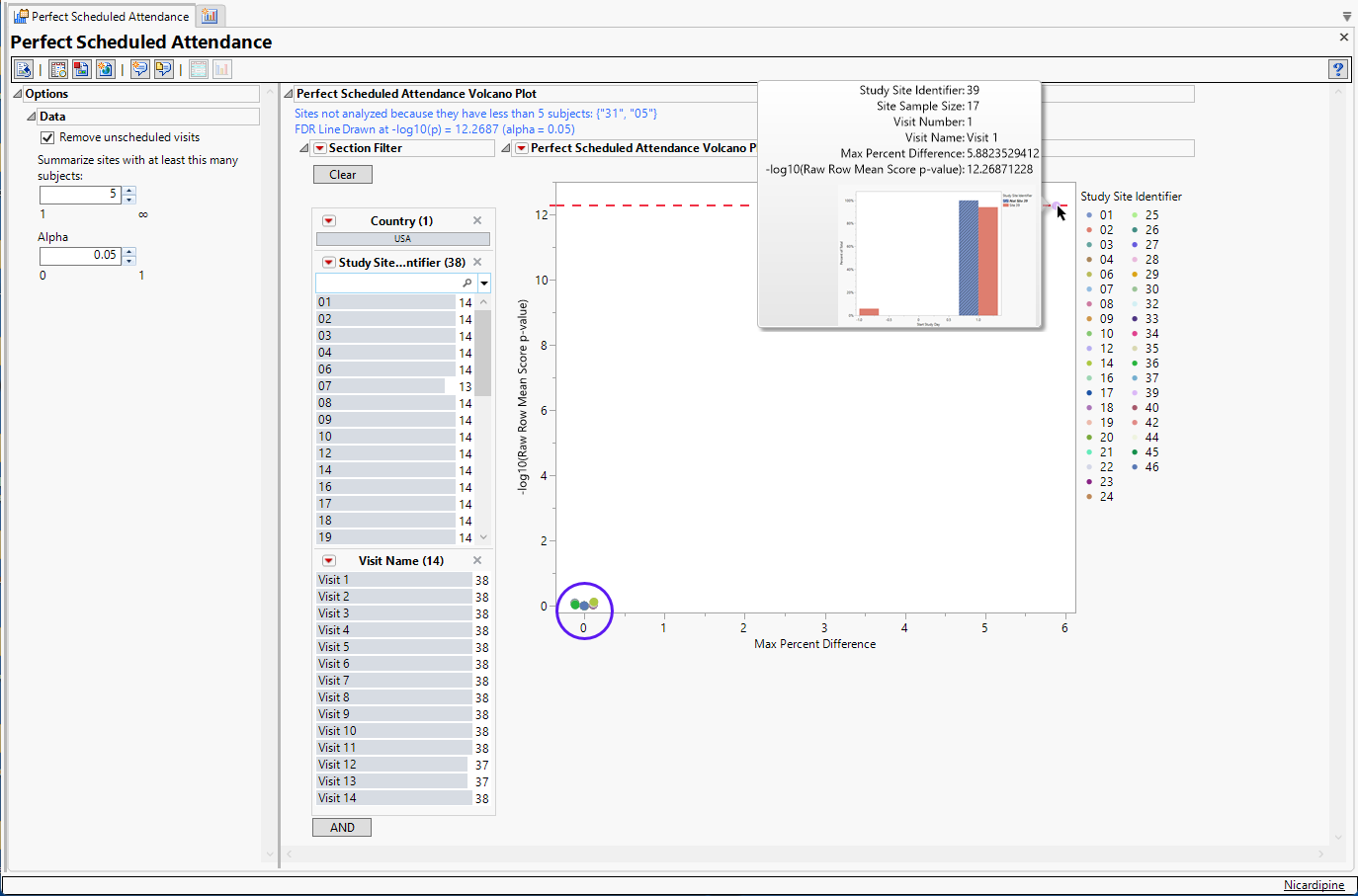Click the first toolbar icon with blue arrow
Image resolution: width=1358 pixels, height=896 pixels.
pos(24,69)
